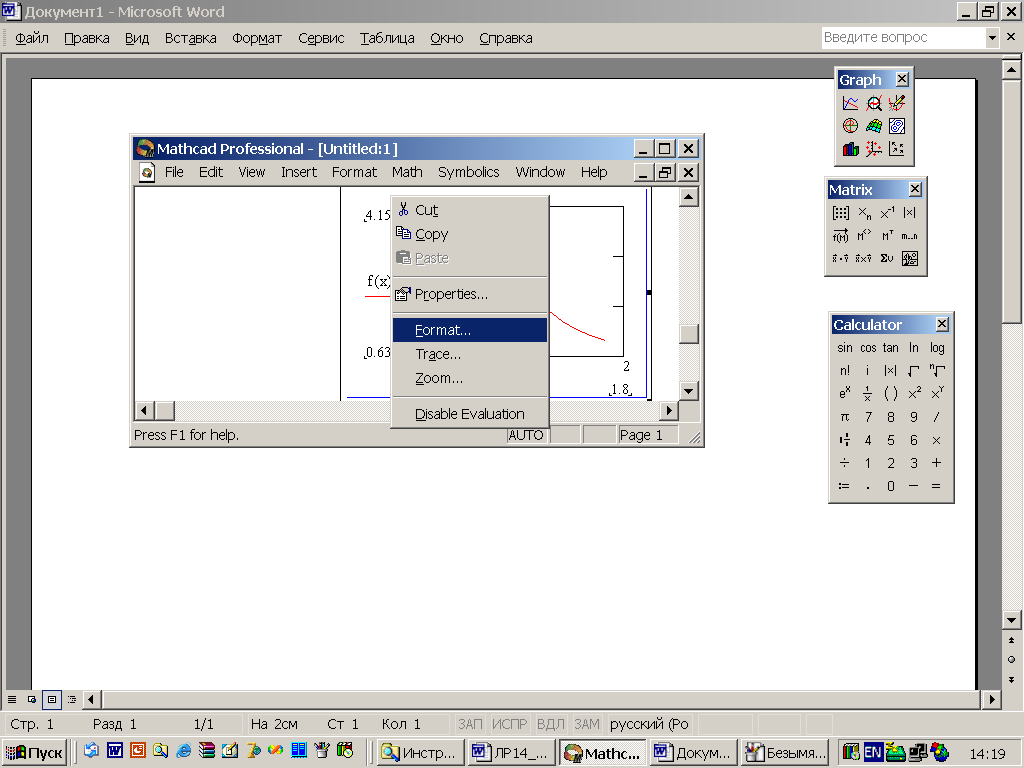Click the square root Calculator button
Viewport: 1024px width, 768px height.
tap(914, 371)
